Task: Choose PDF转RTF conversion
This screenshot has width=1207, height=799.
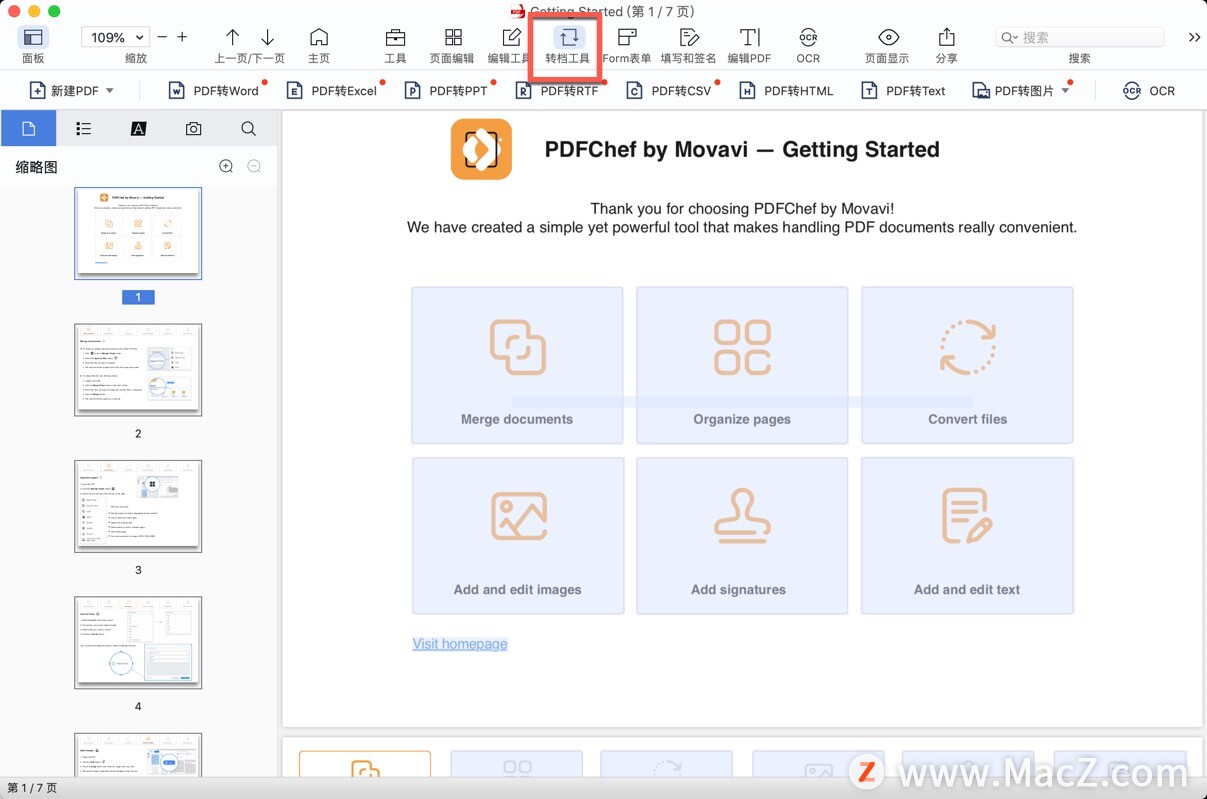Action: point(557,91)
